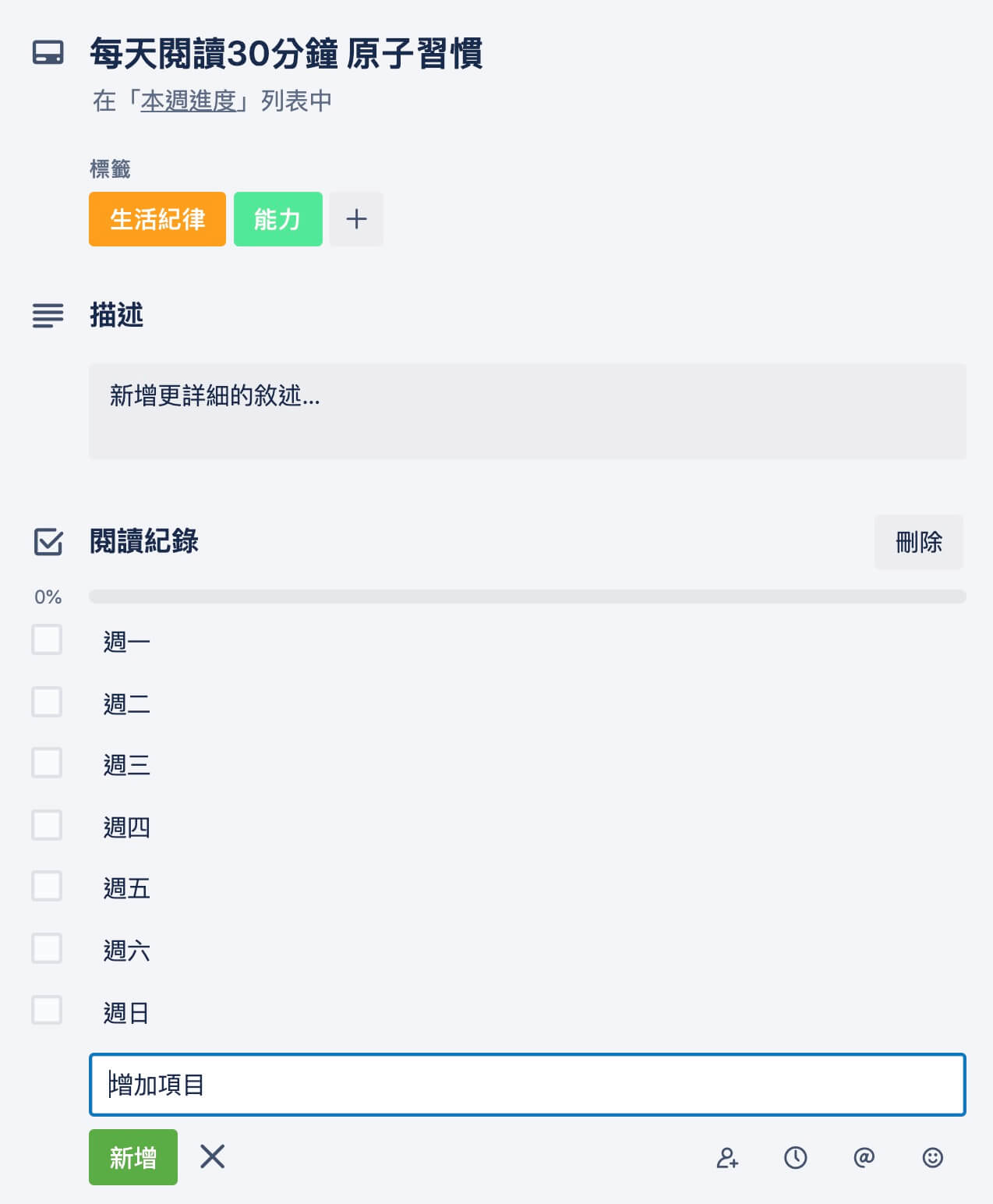This screenshot has width=993, height=1204.
Task: Click the description field 新增更詳細的敘述
Action: (x=528, y=411)
